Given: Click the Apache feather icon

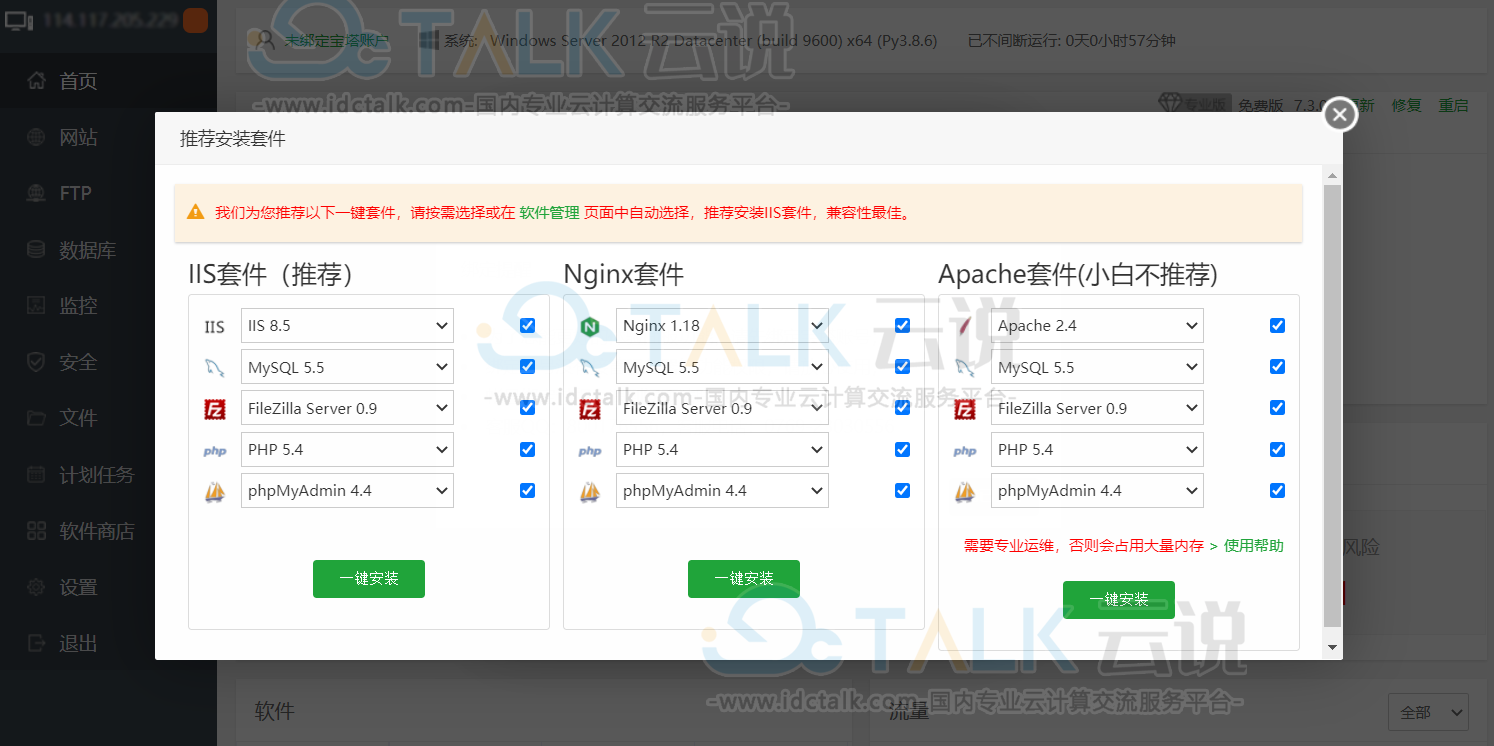Looking at the screenshot, I should point(965,327).
